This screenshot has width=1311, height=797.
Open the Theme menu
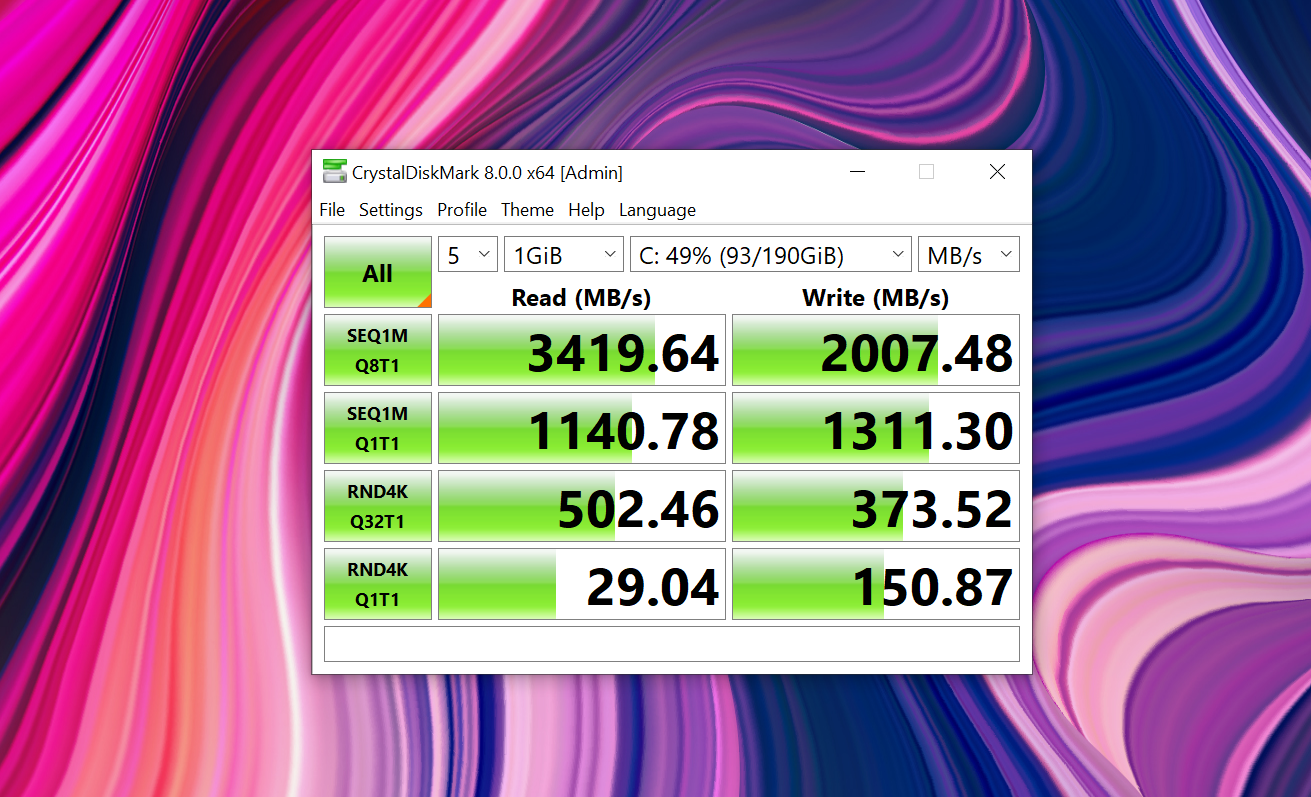coord(527,210)
